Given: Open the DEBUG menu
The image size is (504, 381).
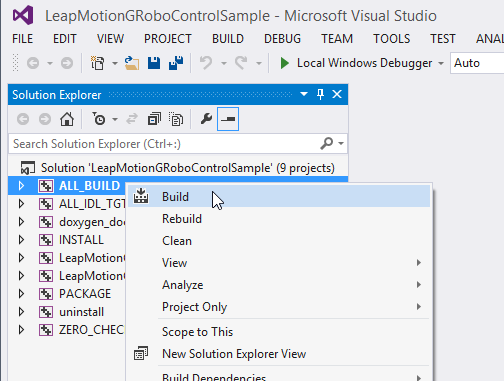Looking at the screenshot, I should coord(282,39).
